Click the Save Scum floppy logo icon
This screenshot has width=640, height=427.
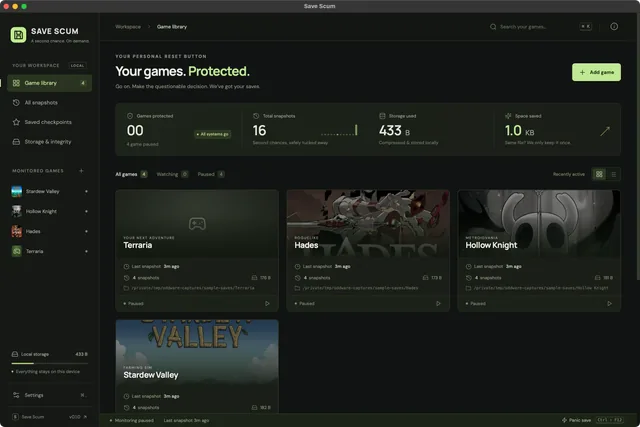pos(18,35)
